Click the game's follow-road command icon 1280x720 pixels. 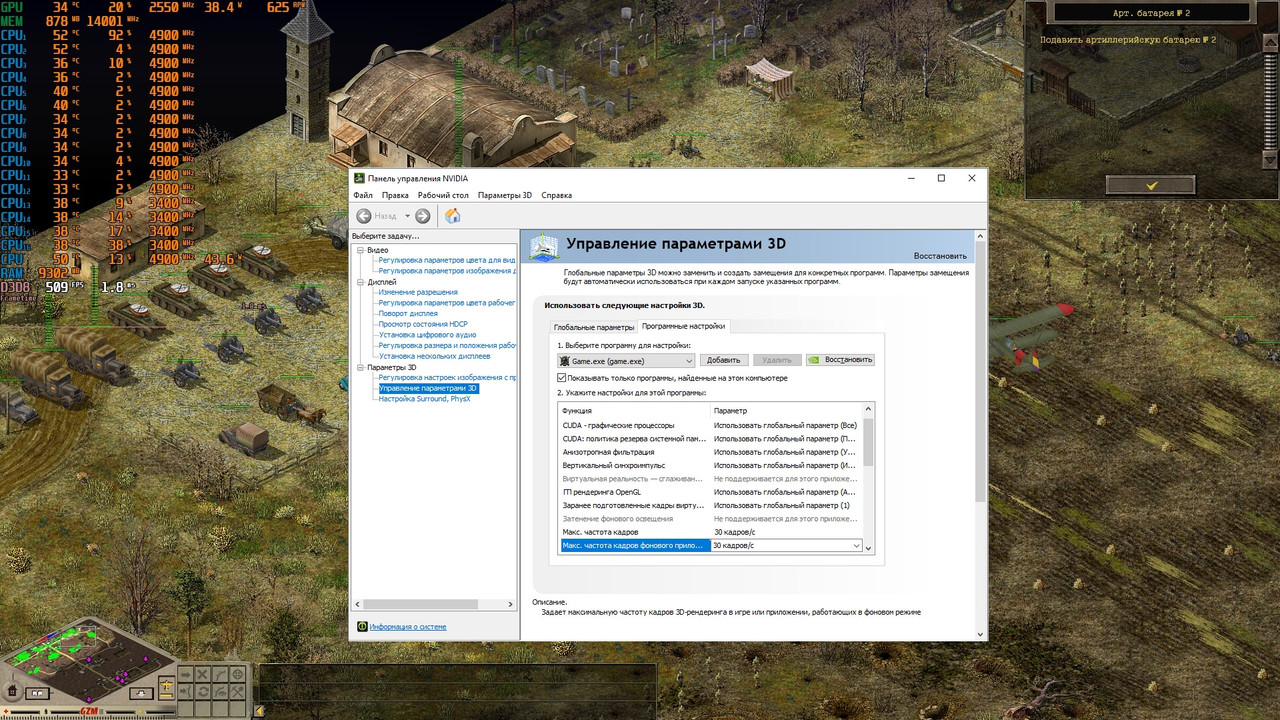click(220, 674)
